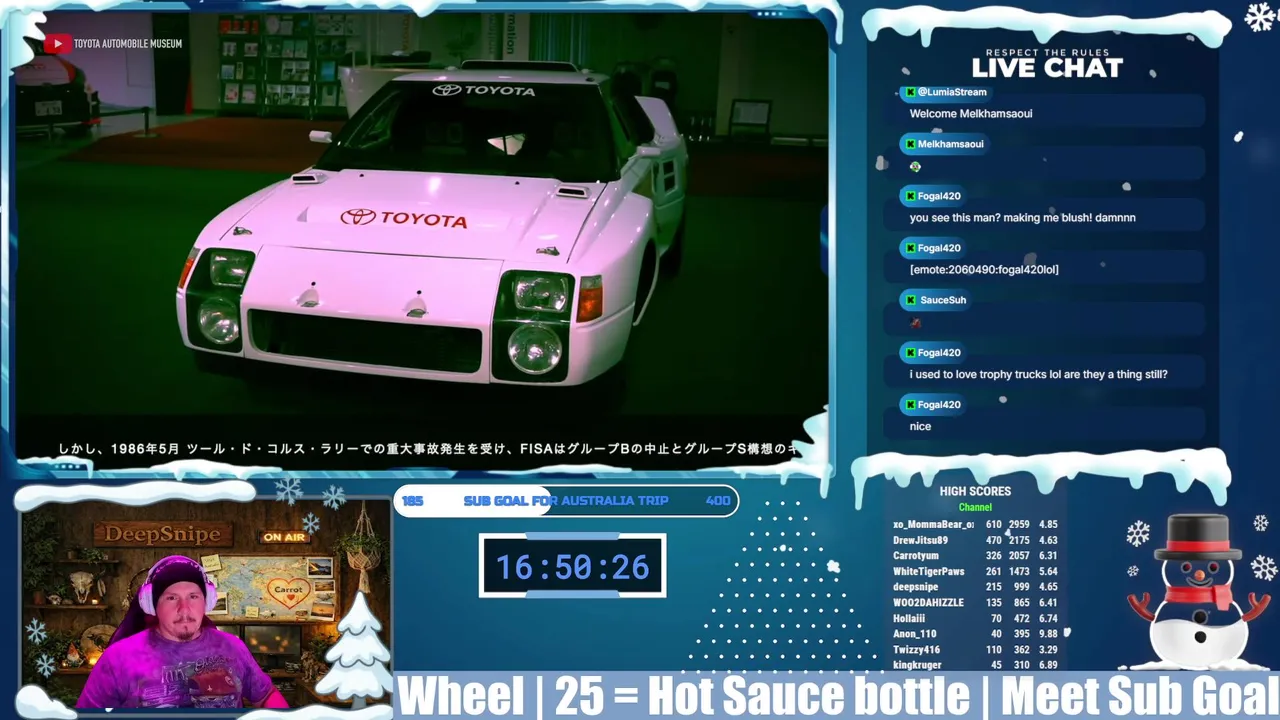This screenshot has height=720, width=1280.
Task: Select the xo_MommaBear high score row
Action: pyautogui.click(x=975, y=525)
